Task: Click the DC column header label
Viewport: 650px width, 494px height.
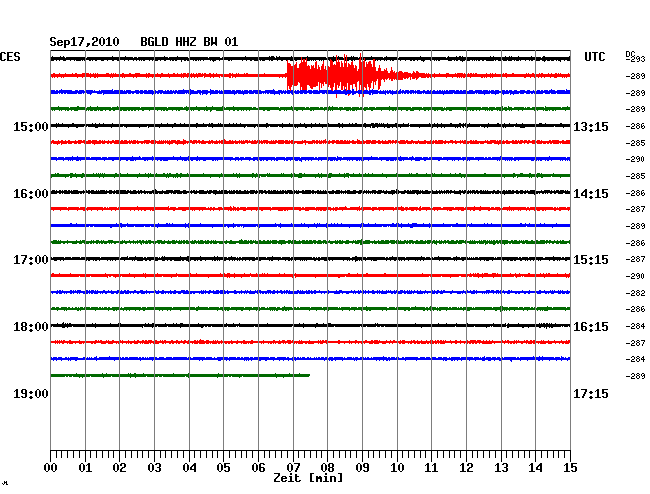Action: 630,53
